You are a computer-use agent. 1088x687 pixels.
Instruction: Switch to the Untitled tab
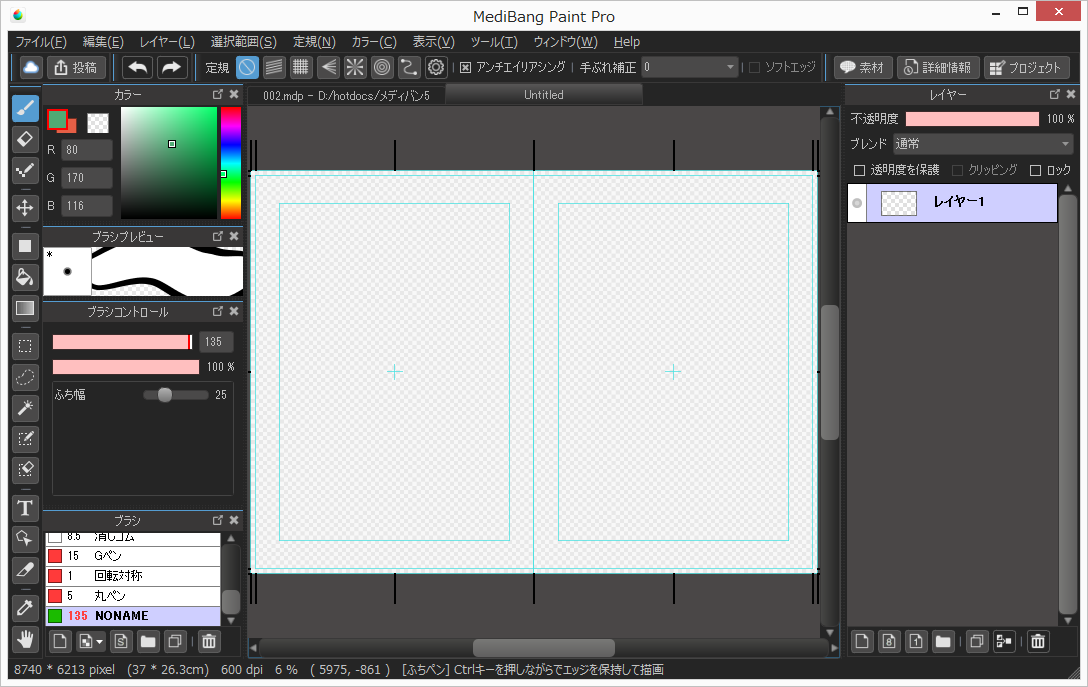pyautogui.click(x=544, y=94)
